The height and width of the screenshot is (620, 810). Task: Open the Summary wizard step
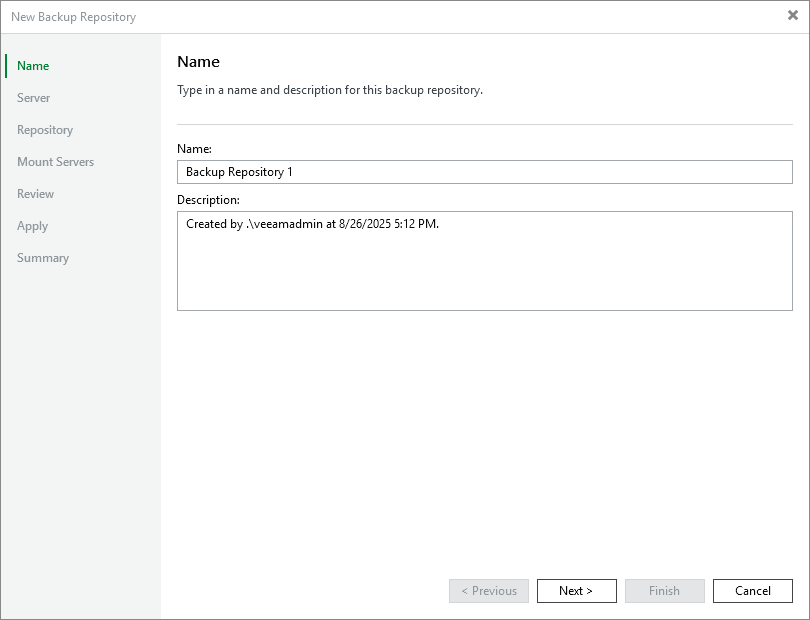(43, 258)
